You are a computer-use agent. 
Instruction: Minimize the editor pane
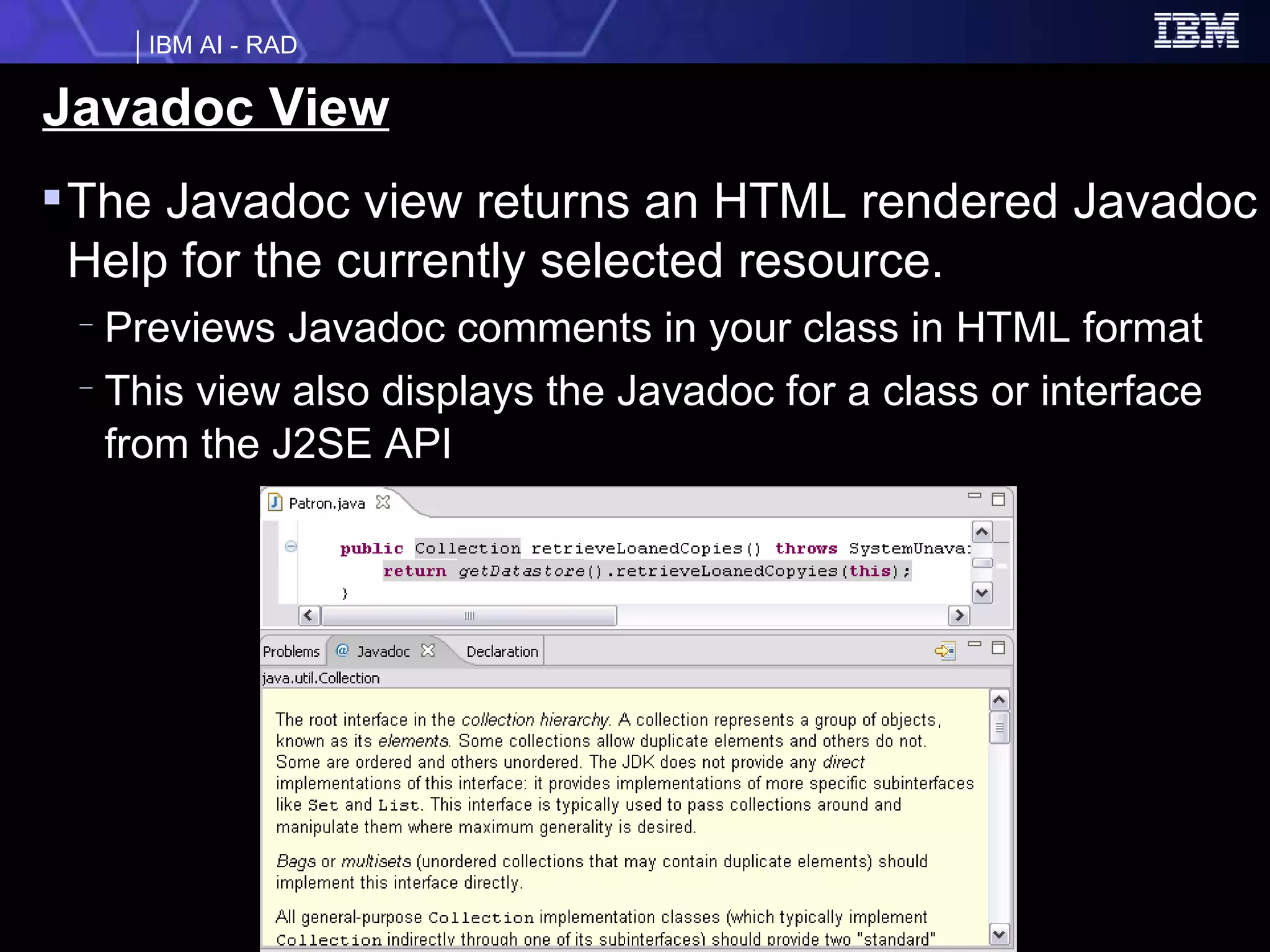975,496
